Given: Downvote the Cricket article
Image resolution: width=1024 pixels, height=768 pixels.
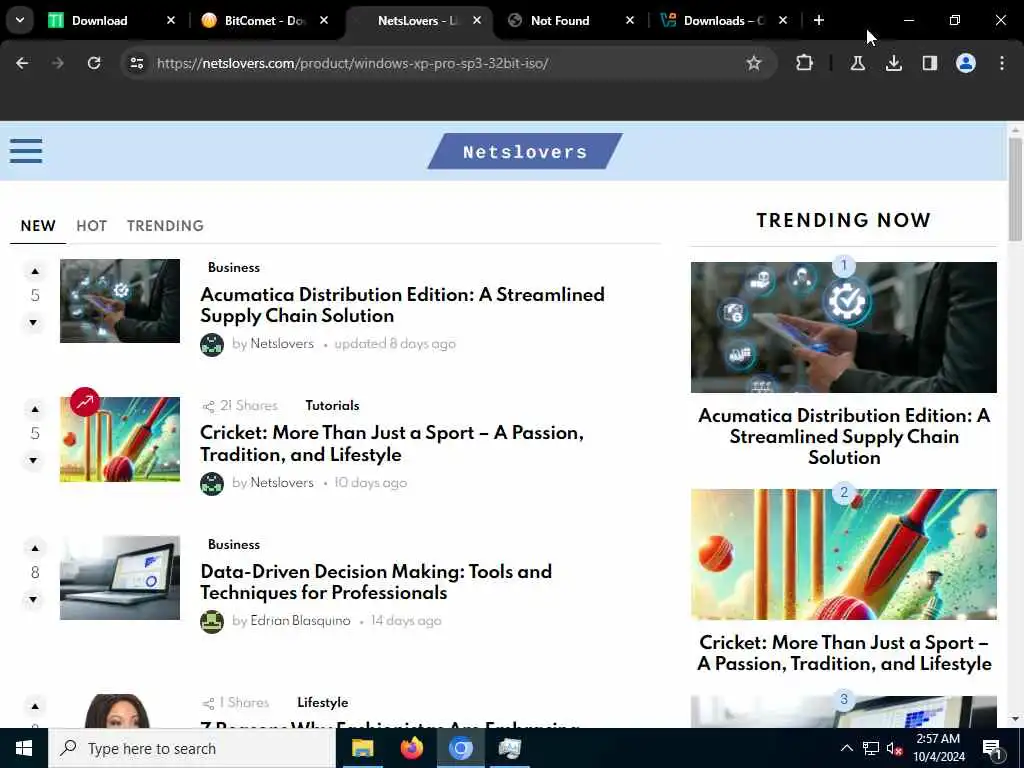Looking at the screenshot, I should [x=33, y=460].
